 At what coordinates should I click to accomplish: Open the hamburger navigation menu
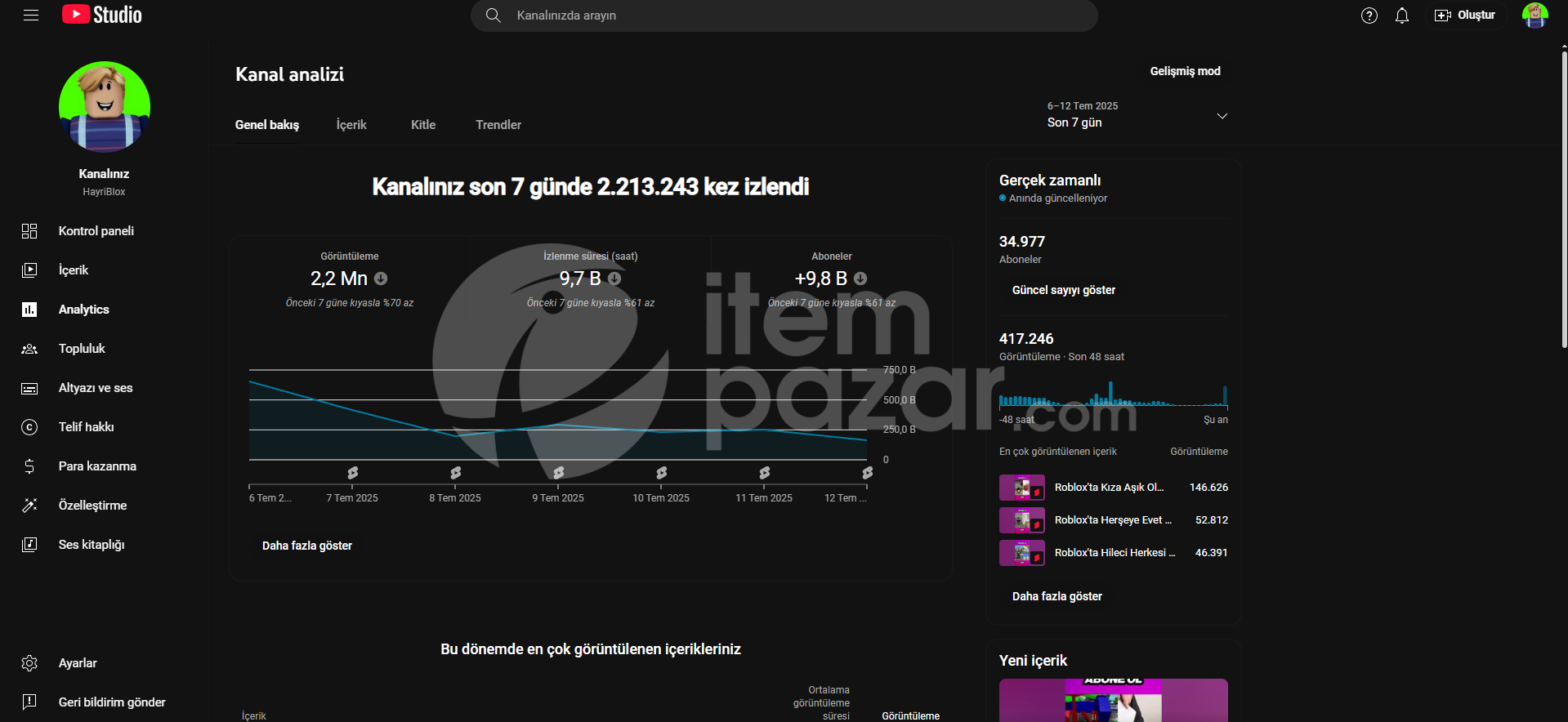tap(31, 15)
